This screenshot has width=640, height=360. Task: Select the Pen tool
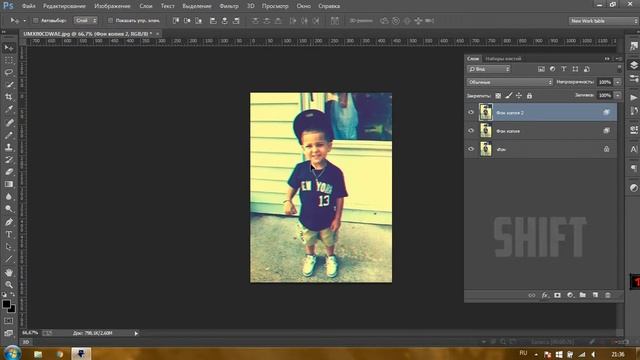click(9, 222)
